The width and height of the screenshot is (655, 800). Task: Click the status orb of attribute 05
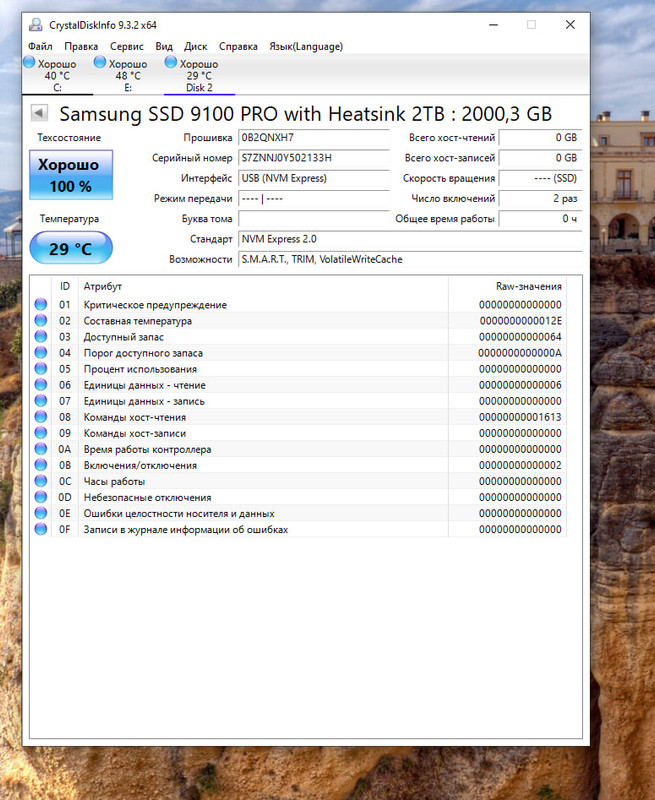(41, 369)
